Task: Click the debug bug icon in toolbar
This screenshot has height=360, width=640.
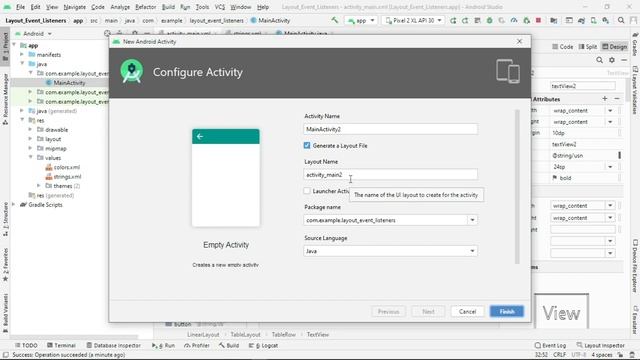Action: (489, 20)
